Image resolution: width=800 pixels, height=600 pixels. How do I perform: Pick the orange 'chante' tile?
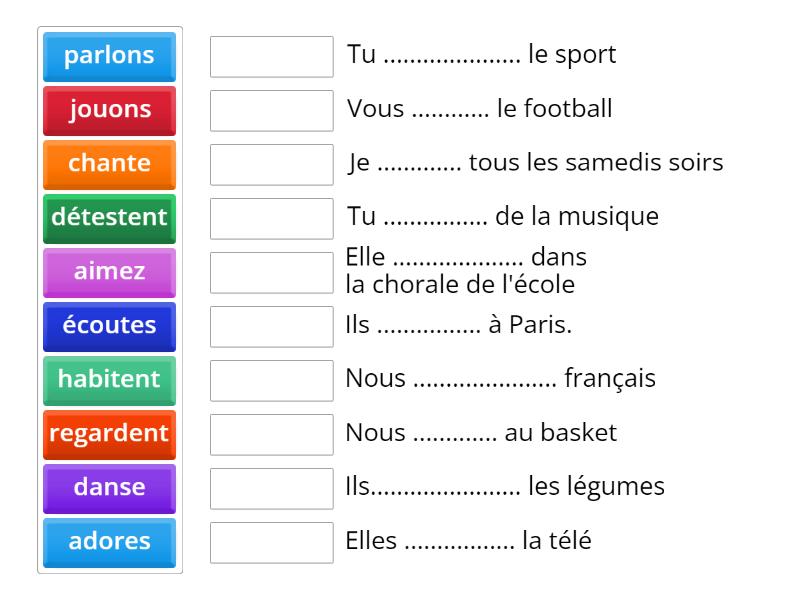pos(109,164)
